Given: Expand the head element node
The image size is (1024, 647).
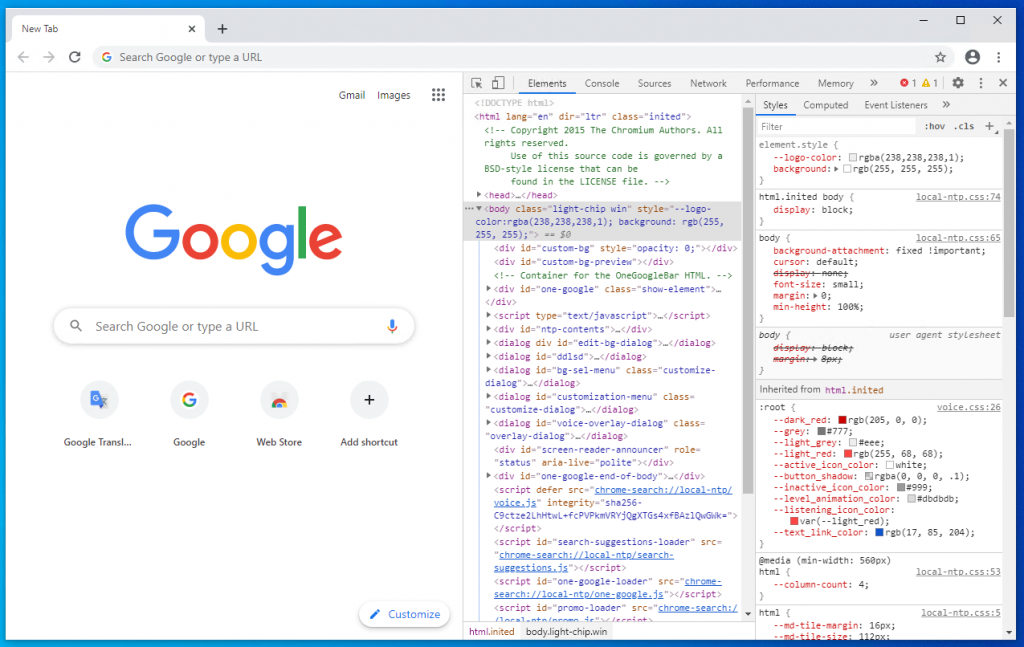Looking at the screenshot, I should (x=479, y=195).
